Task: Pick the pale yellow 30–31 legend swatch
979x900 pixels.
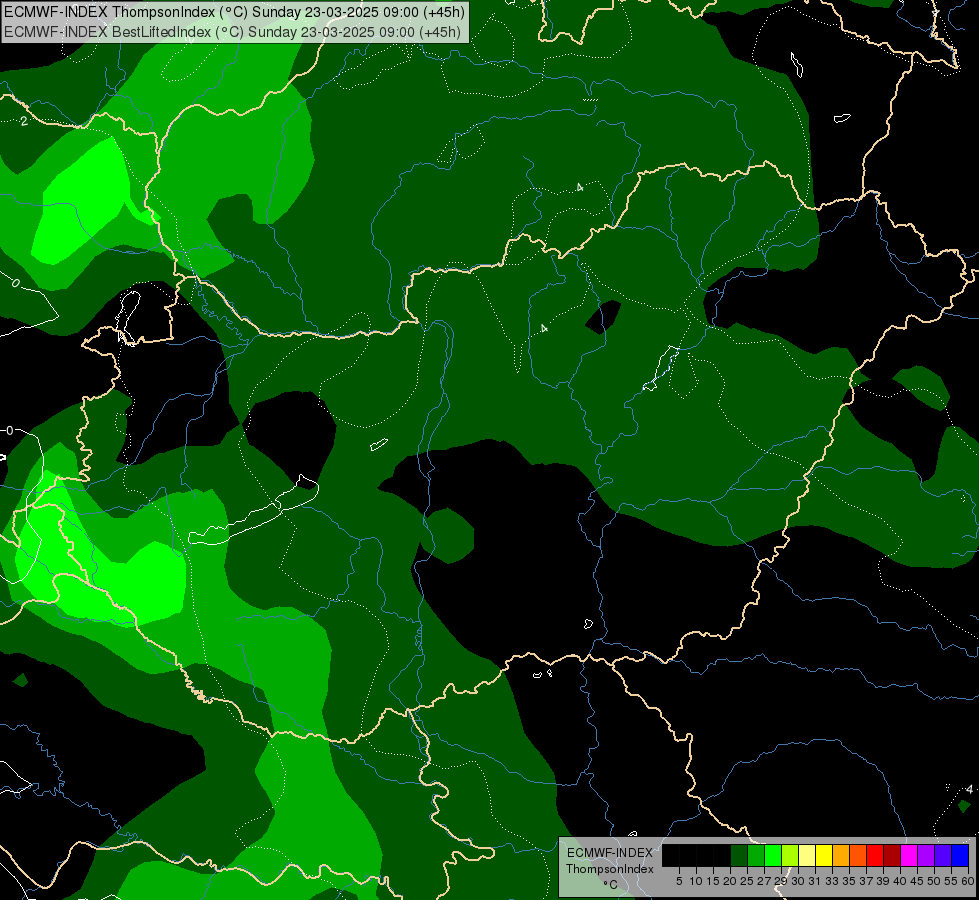Action: [x=807, y=855]
